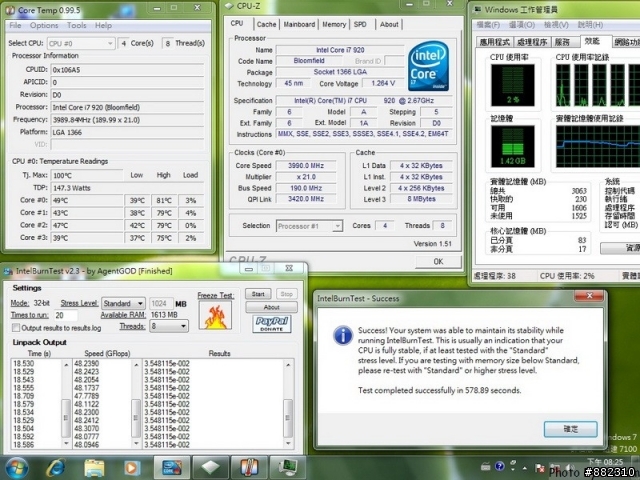Image resolution: width=640 pixels, height=480 pixels.
Task: Switch to the diamond-icon taskbar button
Action: [x=210, y=468]
